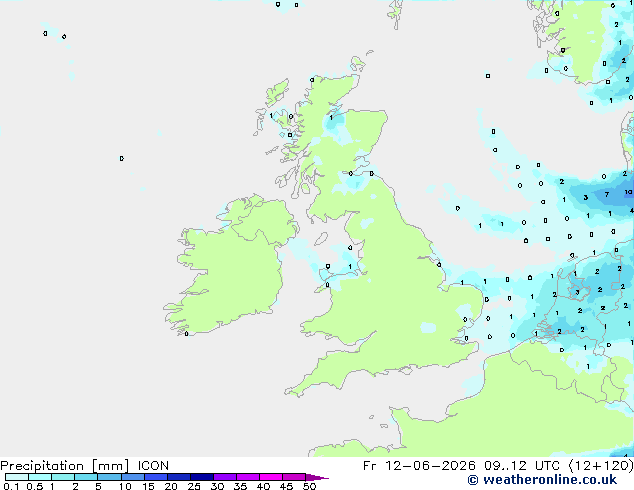Click the precipitation value 10 at the right edge
This screenshot has width=634, height=490.
pos(628,192)
